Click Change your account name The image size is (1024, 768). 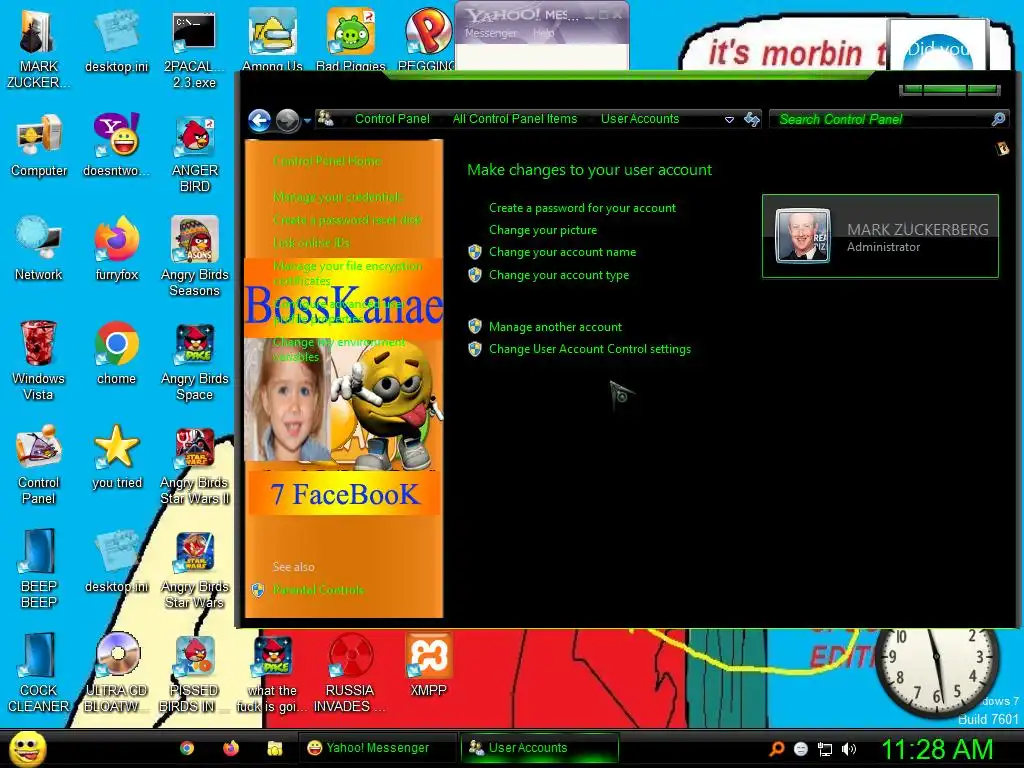pyautogui.click(x=562, y=252)
